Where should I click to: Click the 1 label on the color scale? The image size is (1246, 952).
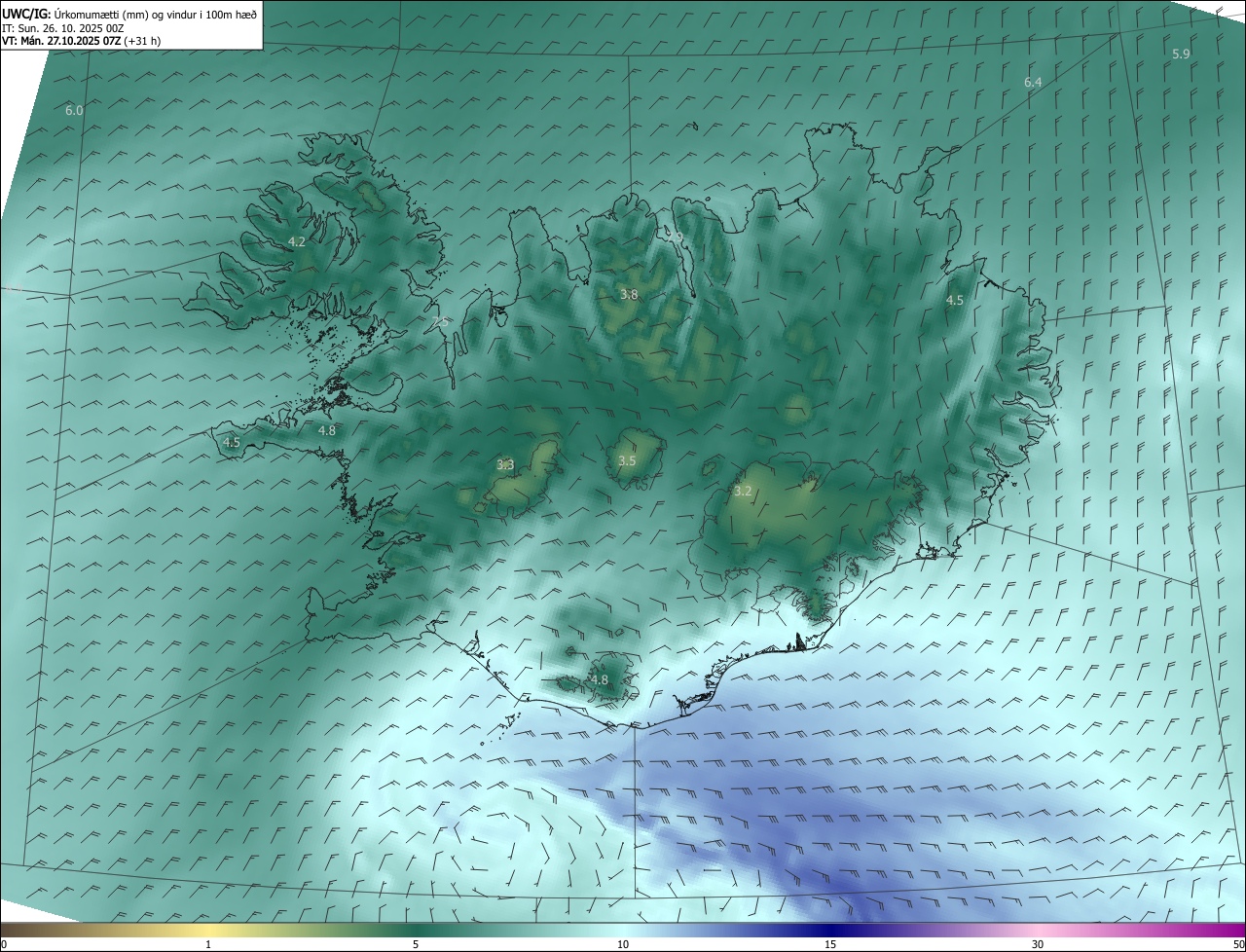click(208, 944)
